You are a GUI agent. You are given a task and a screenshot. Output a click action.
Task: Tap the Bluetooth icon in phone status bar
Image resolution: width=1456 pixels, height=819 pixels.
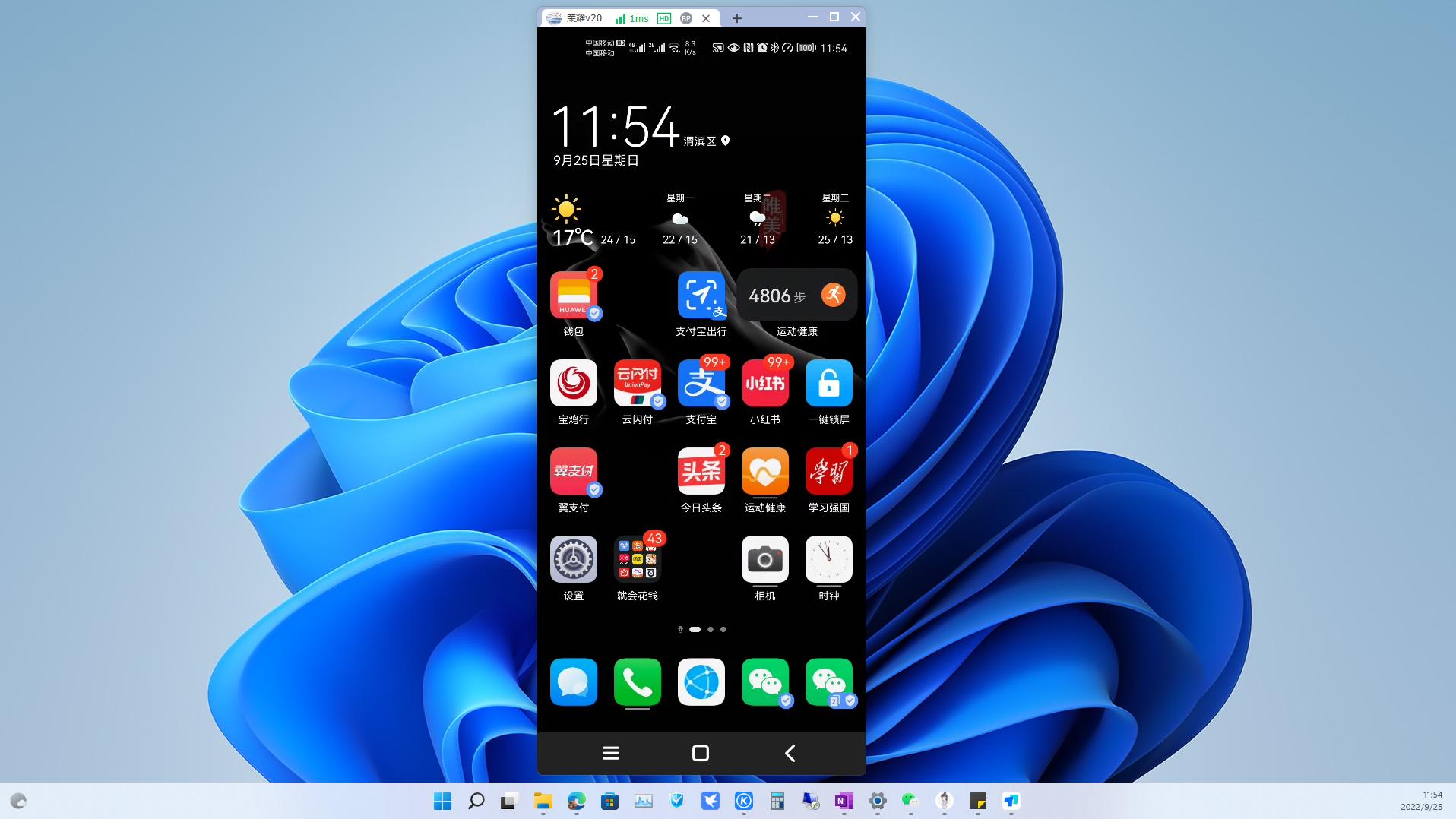tap(775, 48)
